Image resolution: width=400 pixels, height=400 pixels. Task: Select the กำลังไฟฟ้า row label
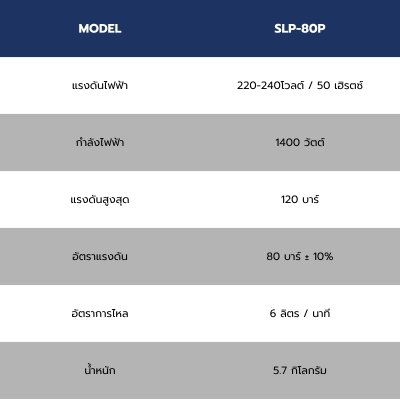pyautogui.click(x=100, y=142)
